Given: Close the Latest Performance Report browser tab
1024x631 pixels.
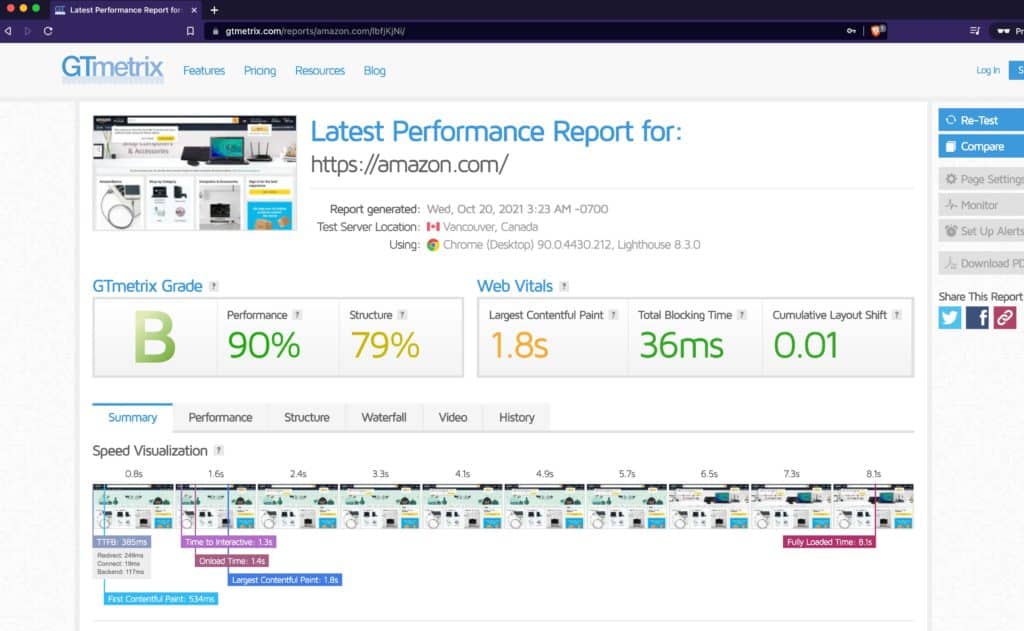Looking at the screenshot, I should (x=194, y=10).
